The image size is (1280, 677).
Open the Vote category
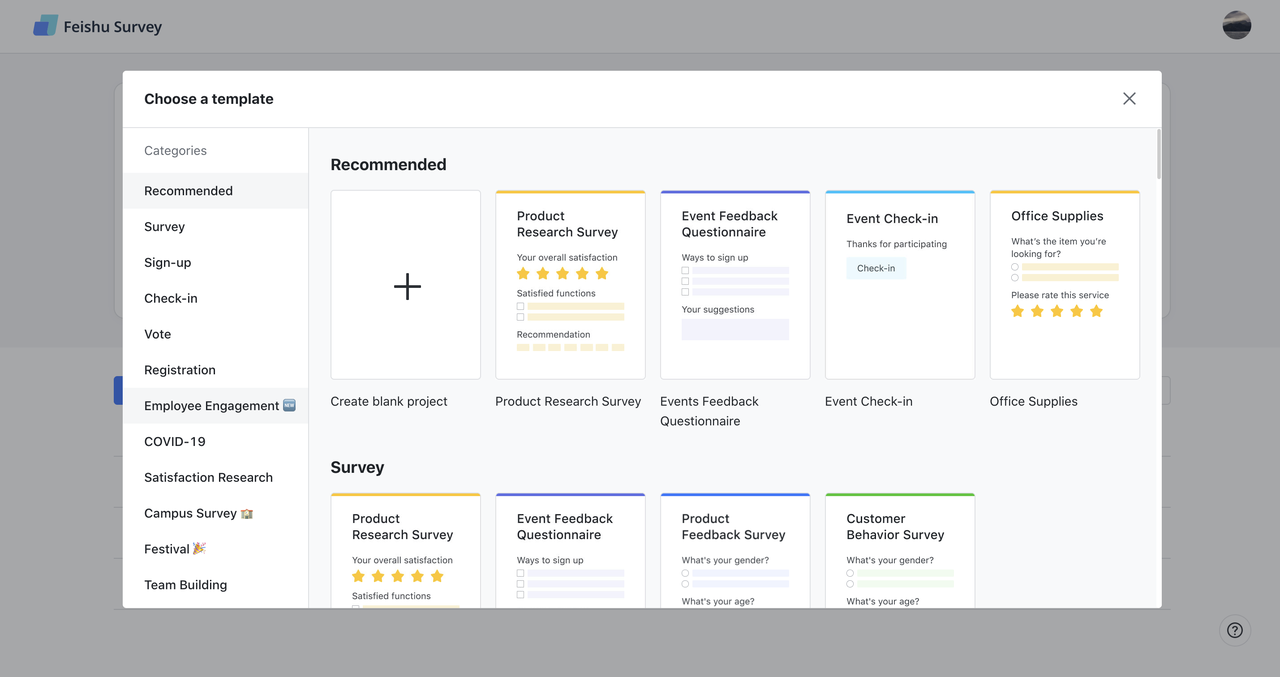point(216,334)
